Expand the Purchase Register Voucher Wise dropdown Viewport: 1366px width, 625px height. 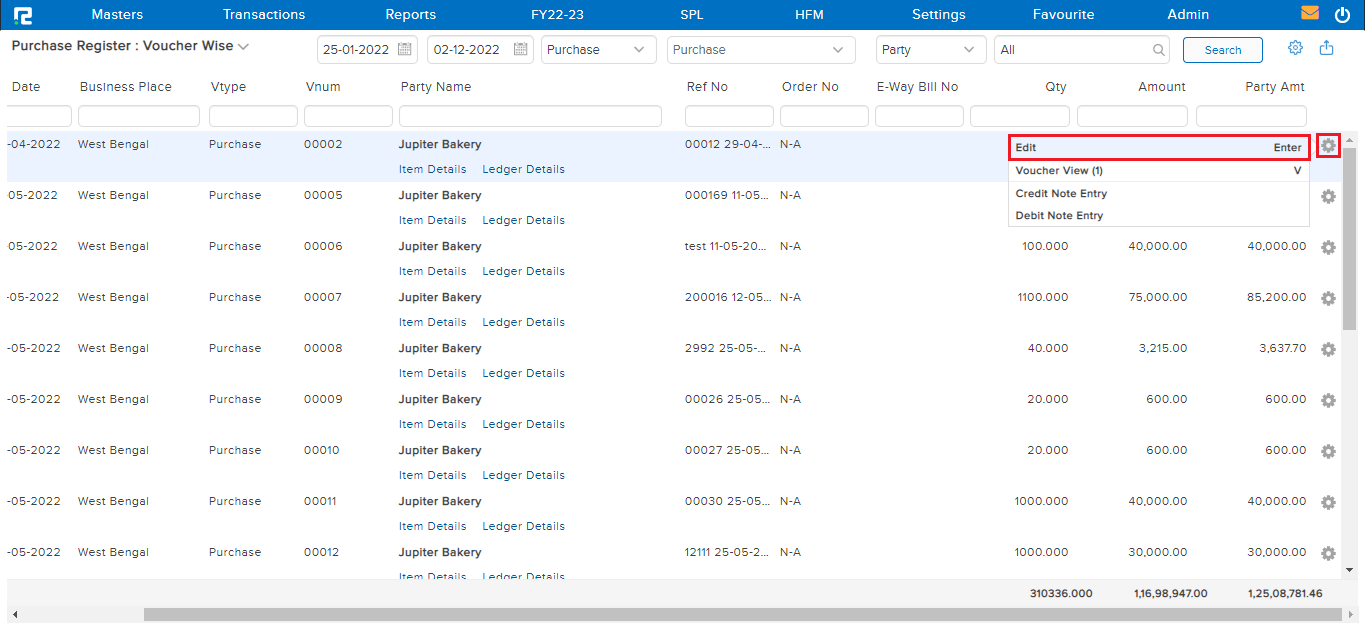point(243,47)
